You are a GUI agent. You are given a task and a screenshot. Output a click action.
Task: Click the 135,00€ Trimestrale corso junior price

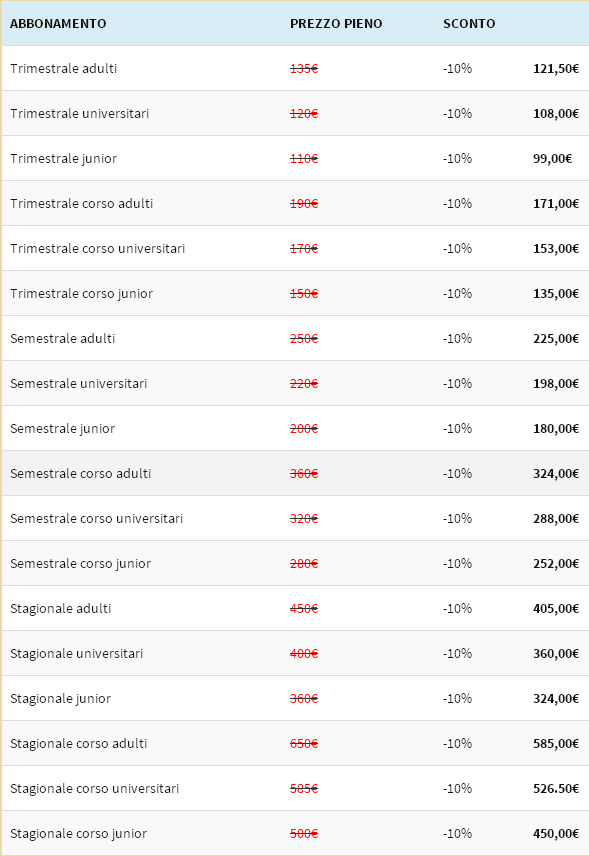click(x=556, y=294)
